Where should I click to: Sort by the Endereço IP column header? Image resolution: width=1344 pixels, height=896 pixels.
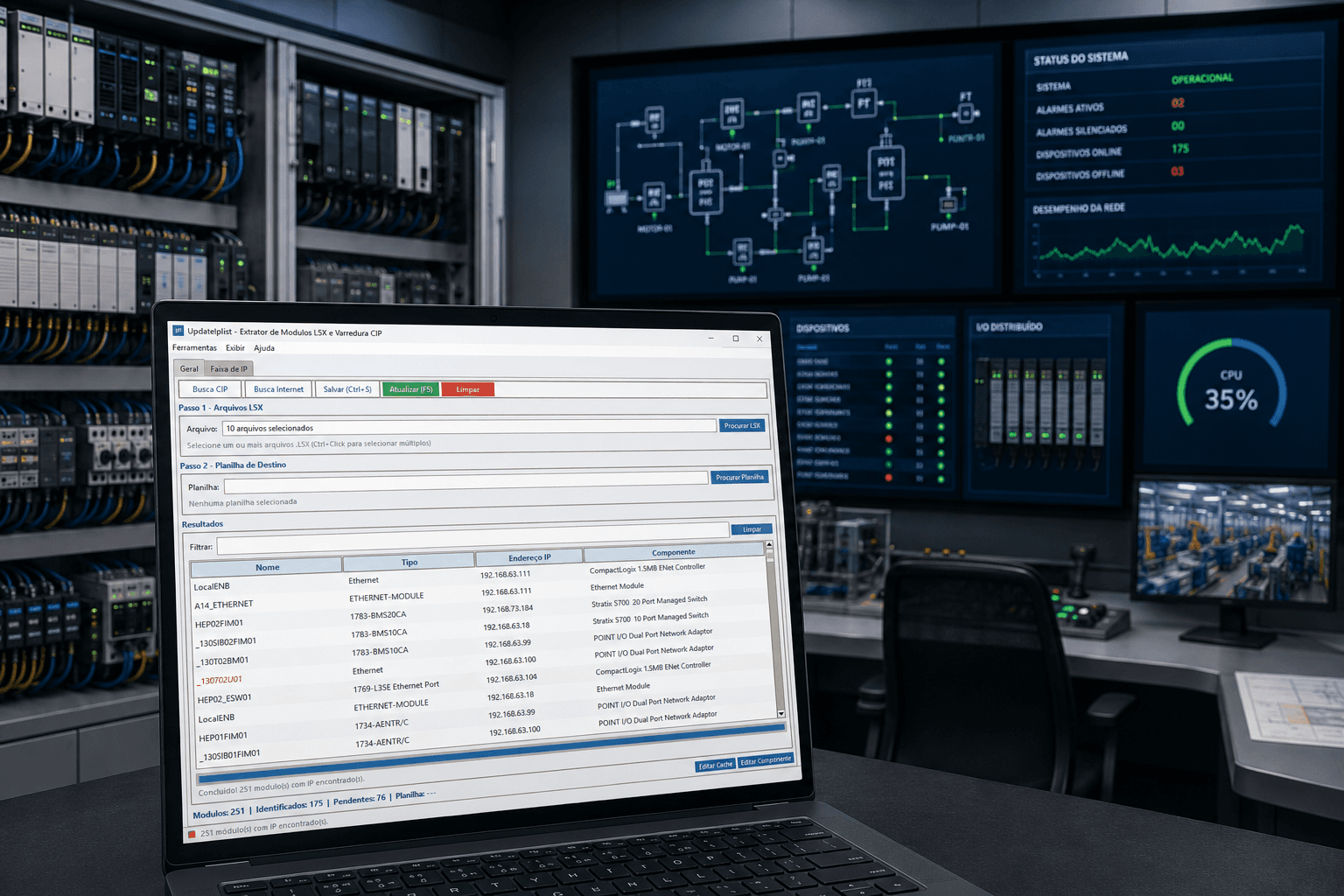coord(529,557)
